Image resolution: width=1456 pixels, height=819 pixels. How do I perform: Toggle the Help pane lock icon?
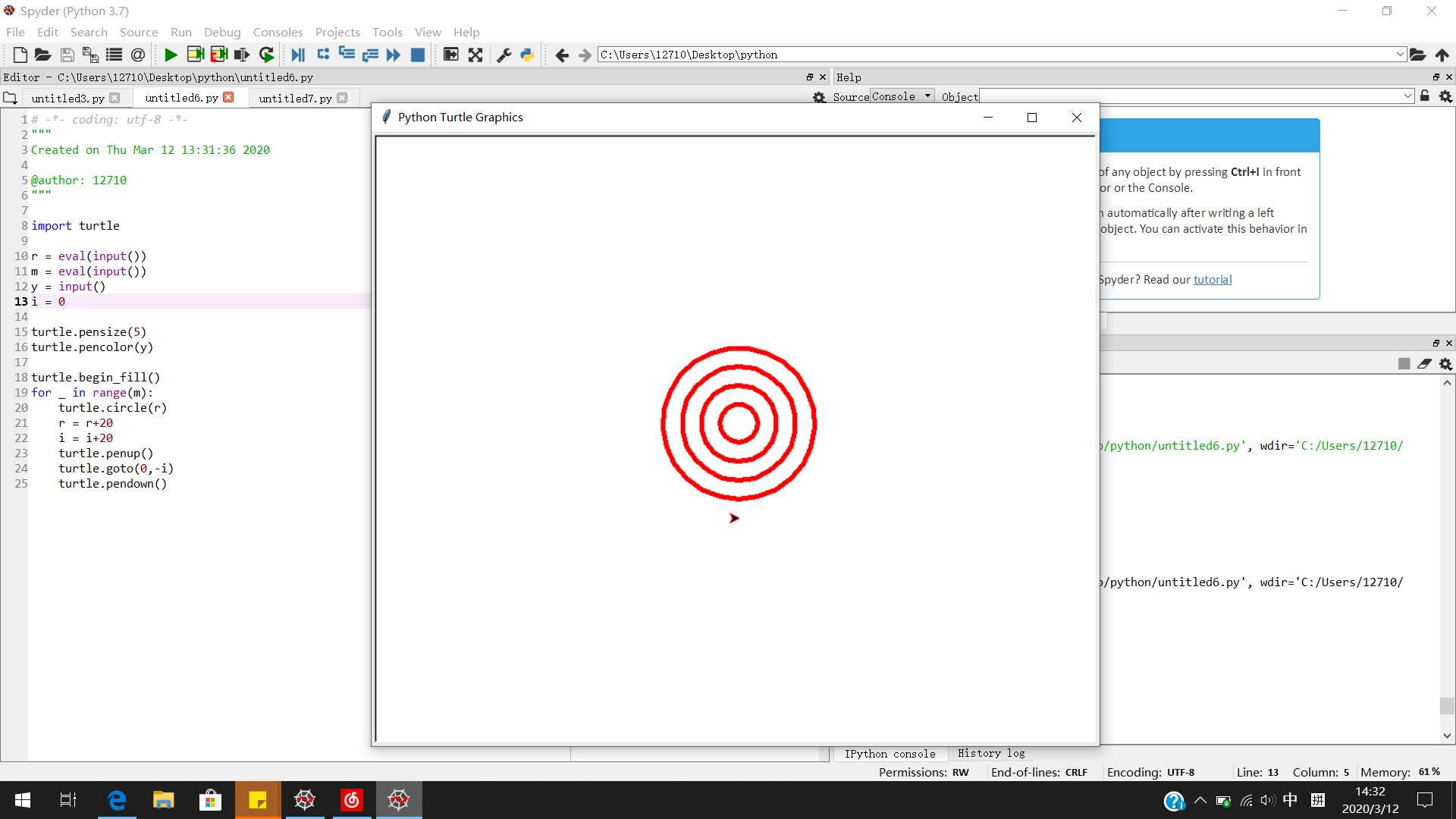point(1425,96)
